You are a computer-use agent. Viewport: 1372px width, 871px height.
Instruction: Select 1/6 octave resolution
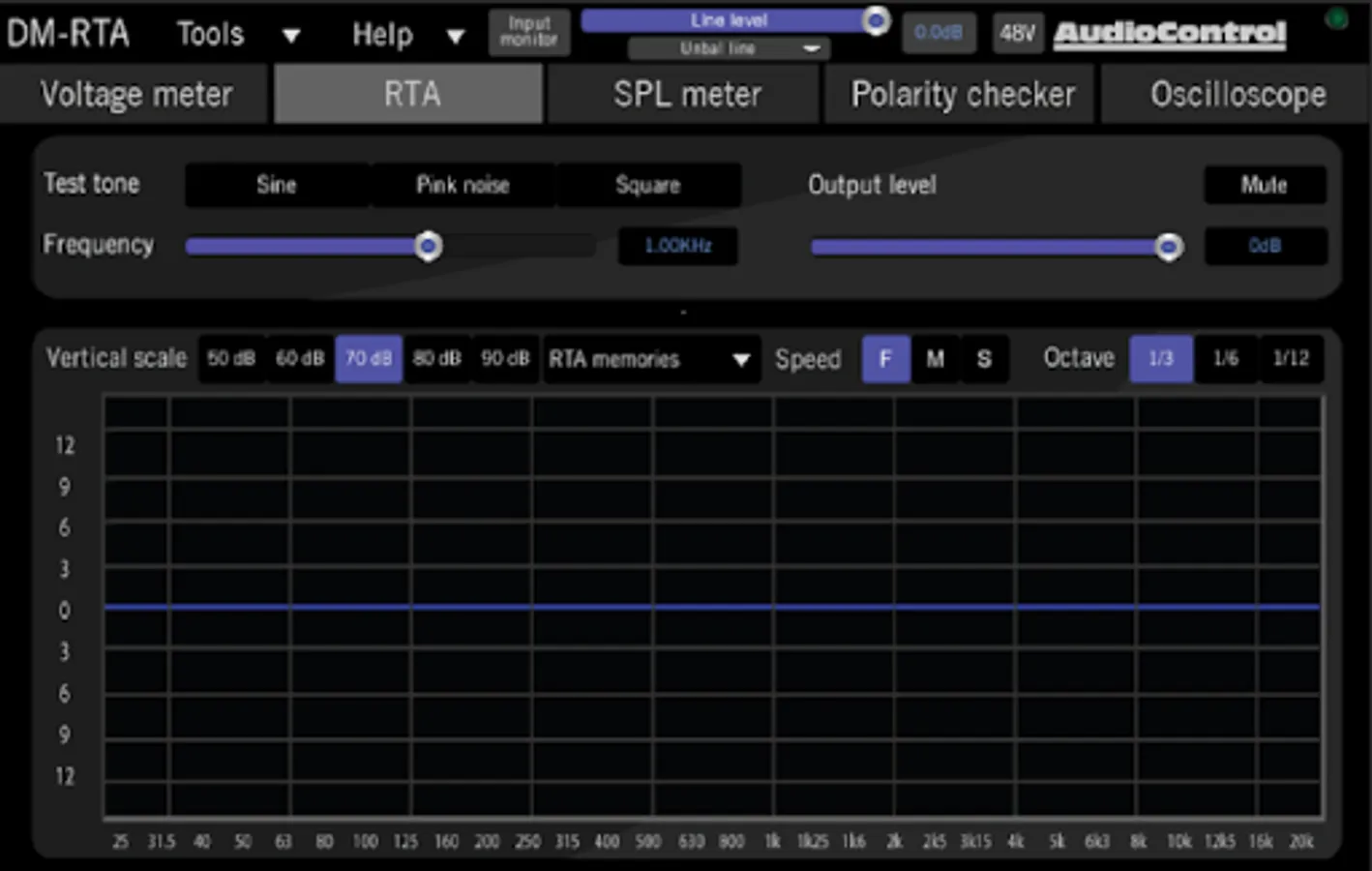[1226, 359]
